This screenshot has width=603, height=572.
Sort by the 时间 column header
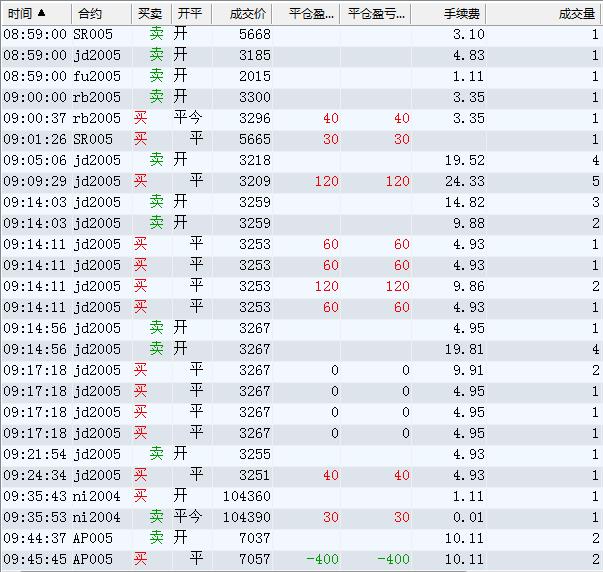(36, 14)
